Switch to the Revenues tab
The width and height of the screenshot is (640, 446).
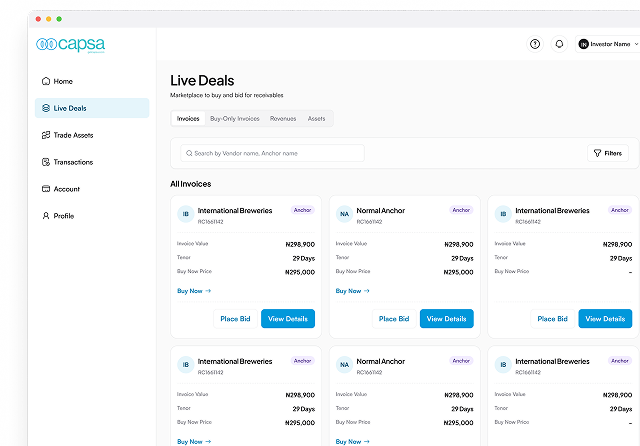coord(283,118)
